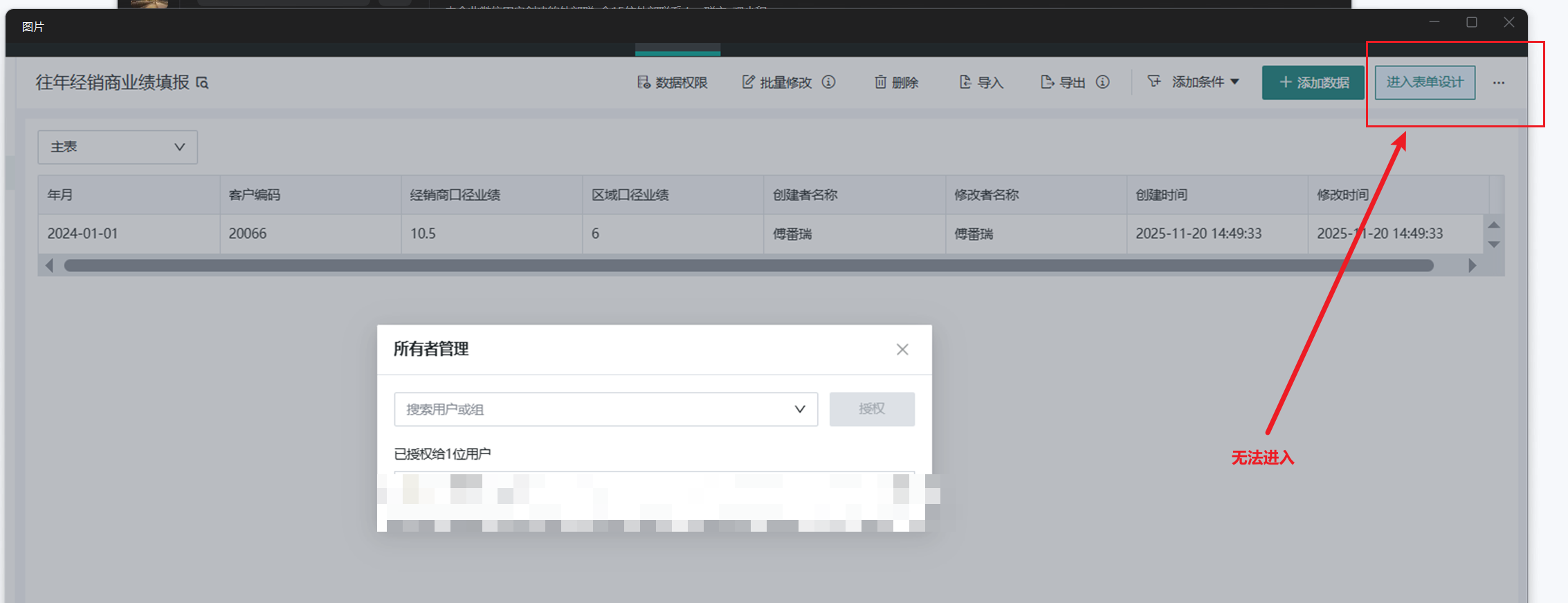Click the 批量修改 batch edit button

[776, 82]
